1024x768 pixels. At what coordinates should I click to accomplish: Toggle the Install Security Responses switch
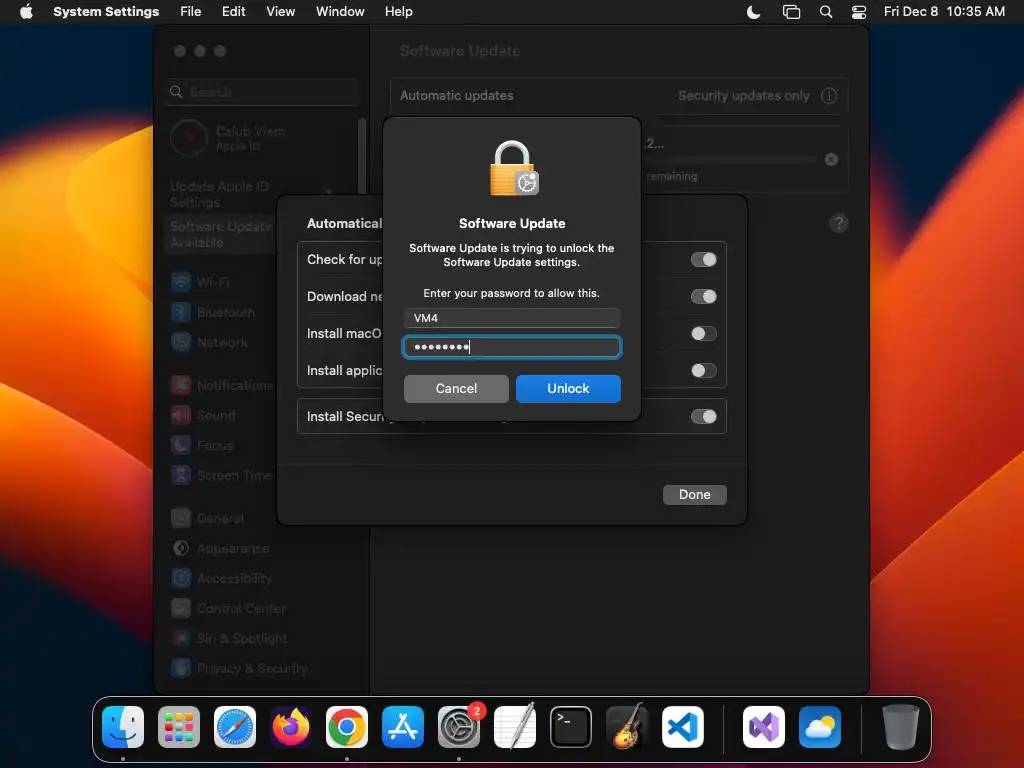703,417
